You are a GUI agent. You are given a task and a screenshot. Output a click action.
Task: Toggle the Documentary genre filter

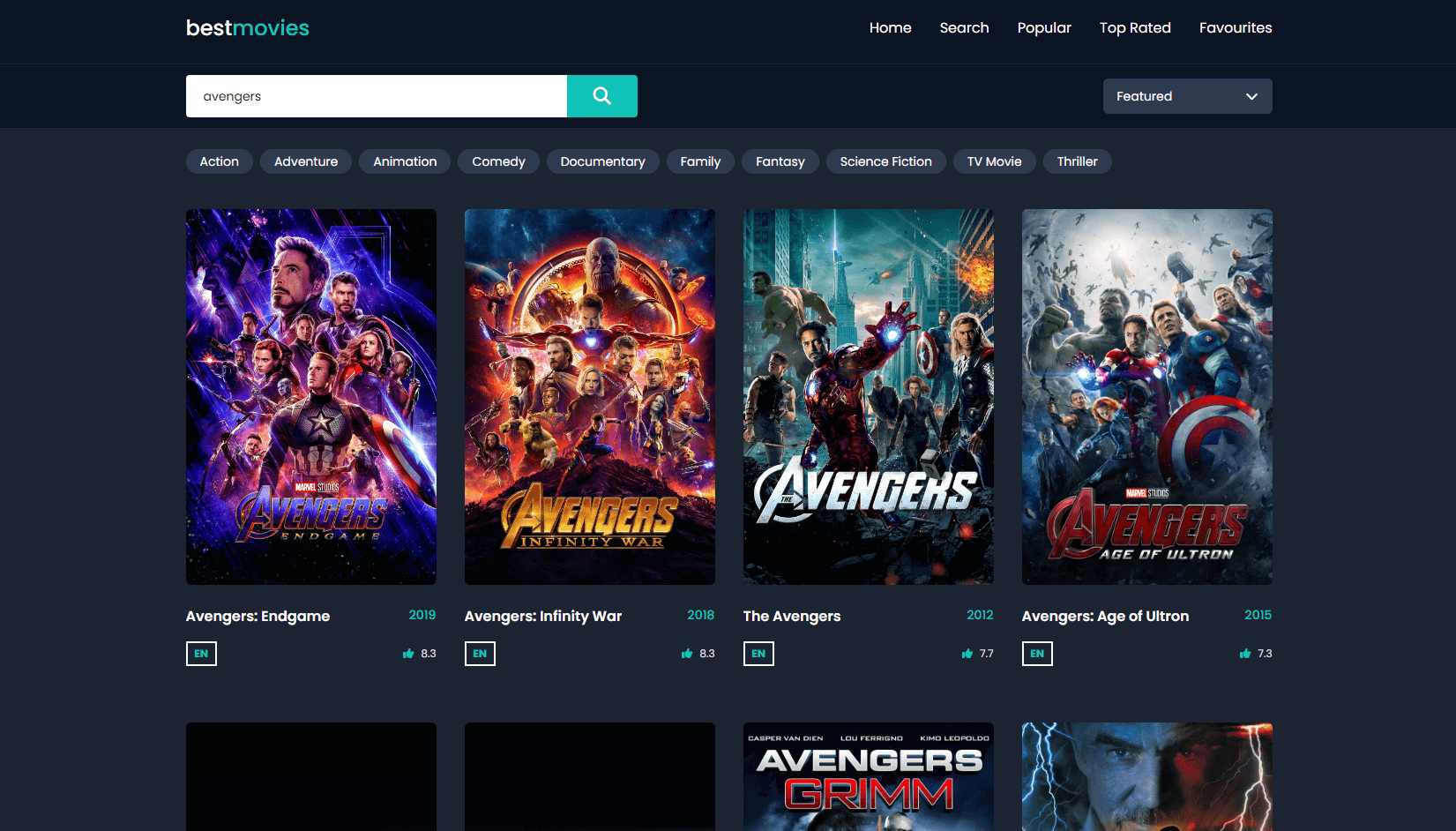pyautogui.click(x=603, y=161)
